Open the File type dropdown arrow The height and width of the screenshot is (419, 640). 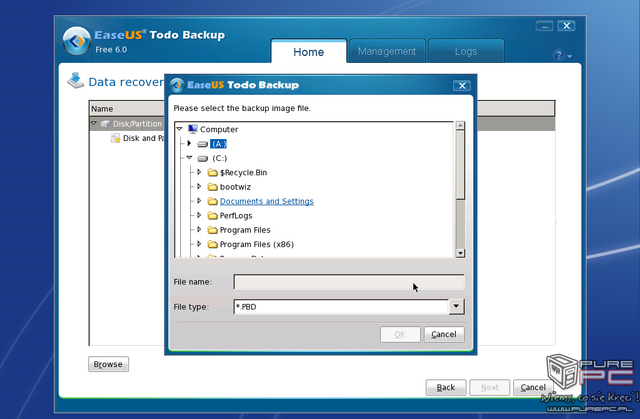pos(456,306)
